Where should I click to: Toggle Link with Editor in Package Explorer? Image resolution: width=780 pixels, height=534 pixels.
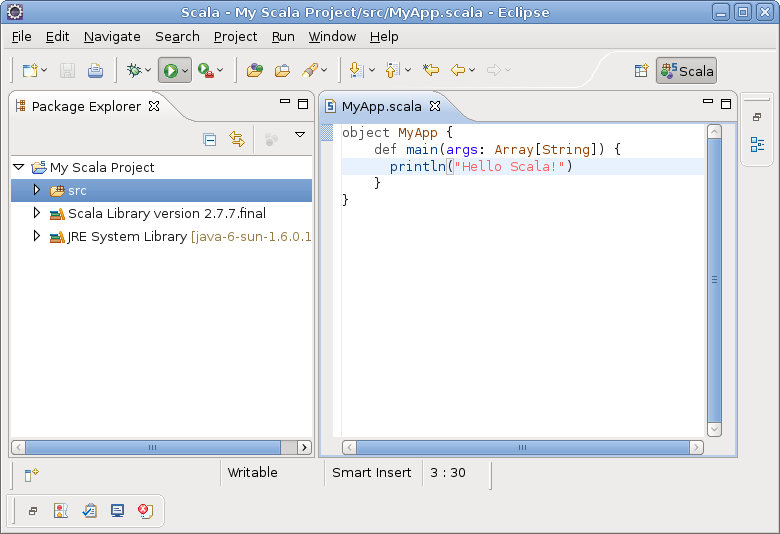237,139
